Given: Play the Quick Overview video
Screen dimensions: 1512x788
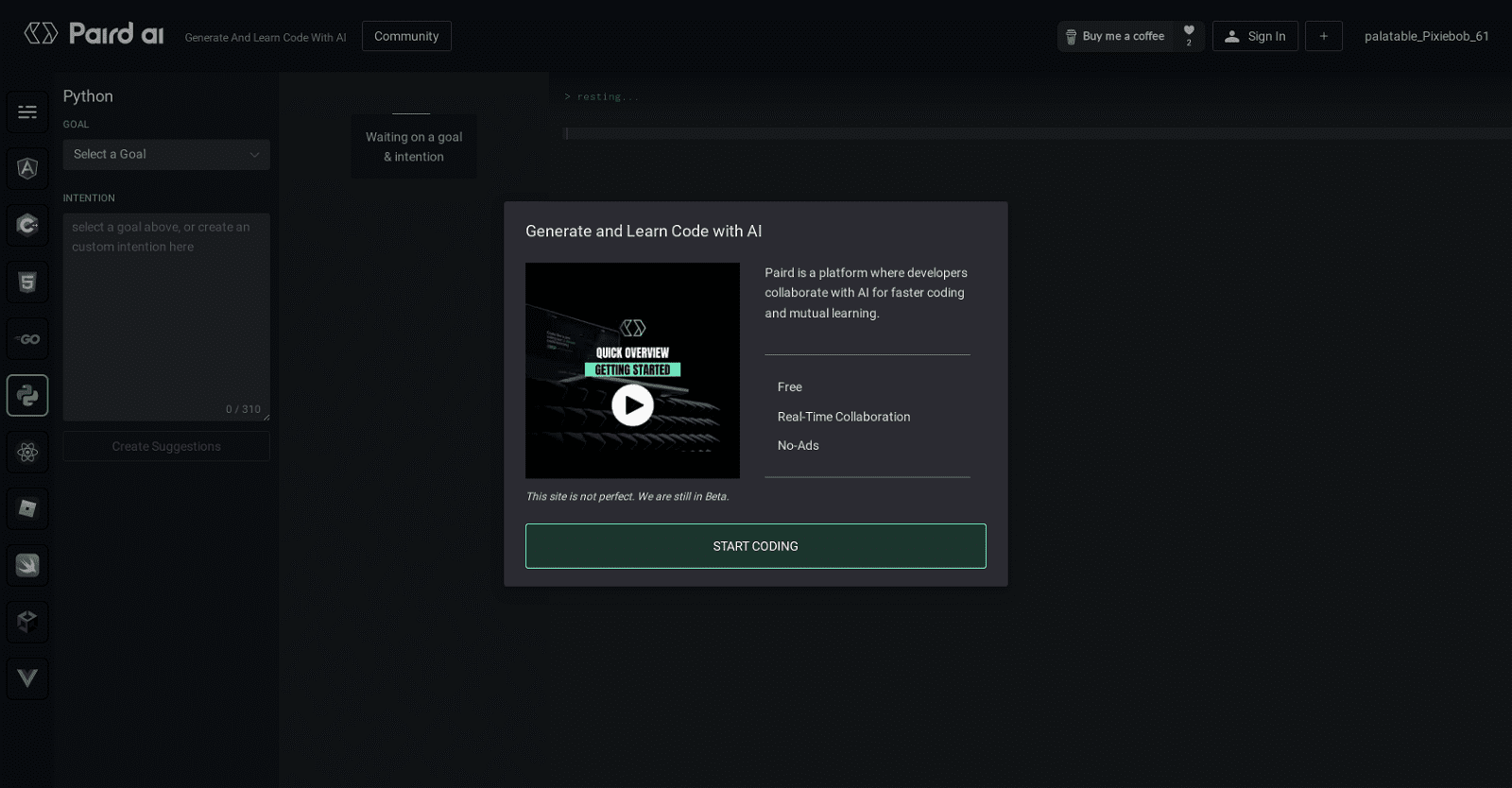Looking at the screenshot, I should [x=632, y=405].
